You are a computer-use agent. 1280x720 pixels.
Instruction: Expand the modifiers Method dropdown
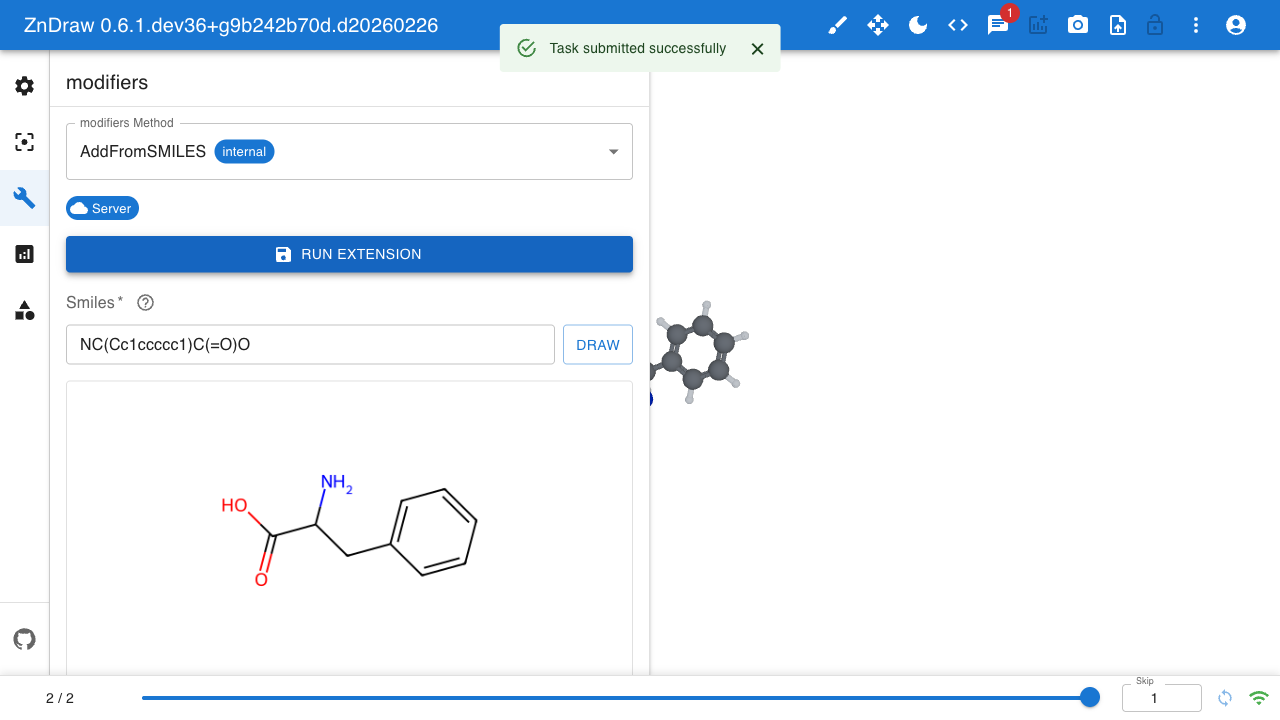click(349, 152)
